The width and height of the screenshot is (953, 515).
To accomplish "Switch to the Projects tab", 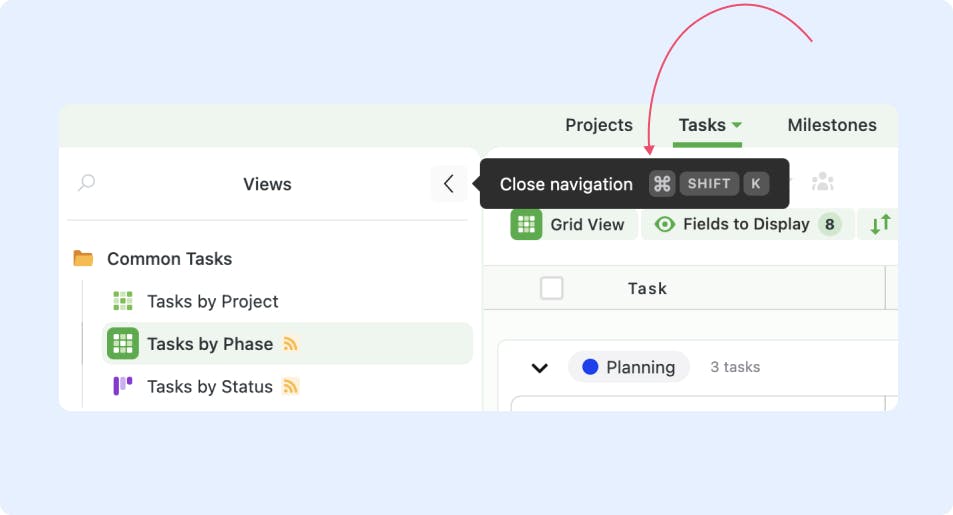I will [599, 125].
